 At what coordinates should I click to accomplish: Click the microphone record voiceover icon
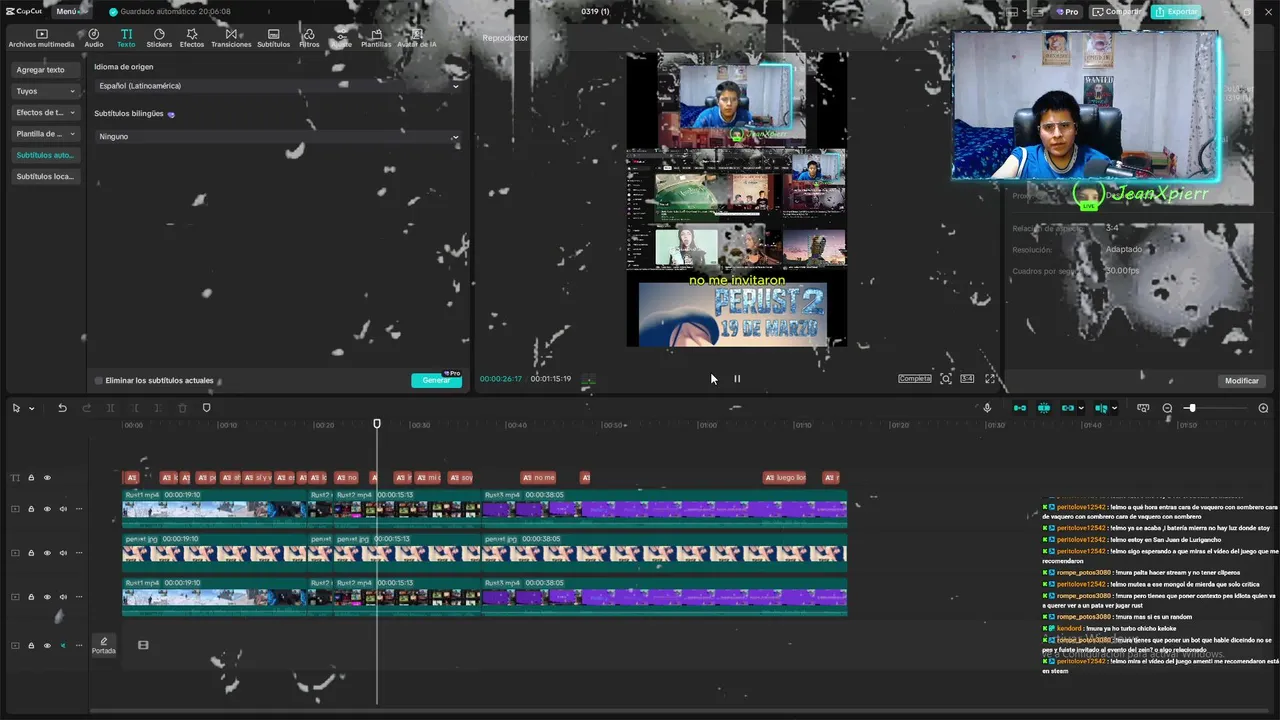987,408
